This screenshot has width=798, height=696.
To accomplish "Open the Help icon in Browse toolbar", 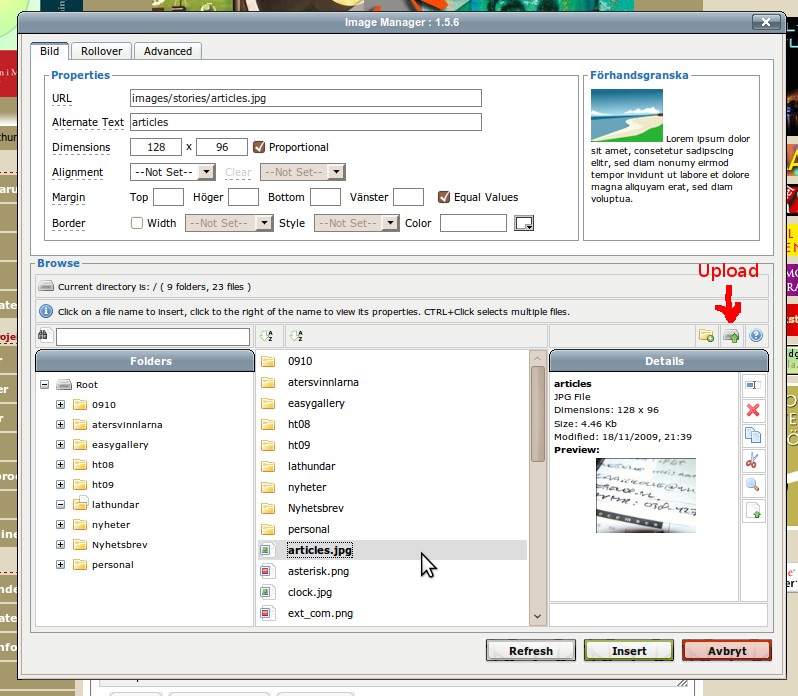I will click(756, 336).
